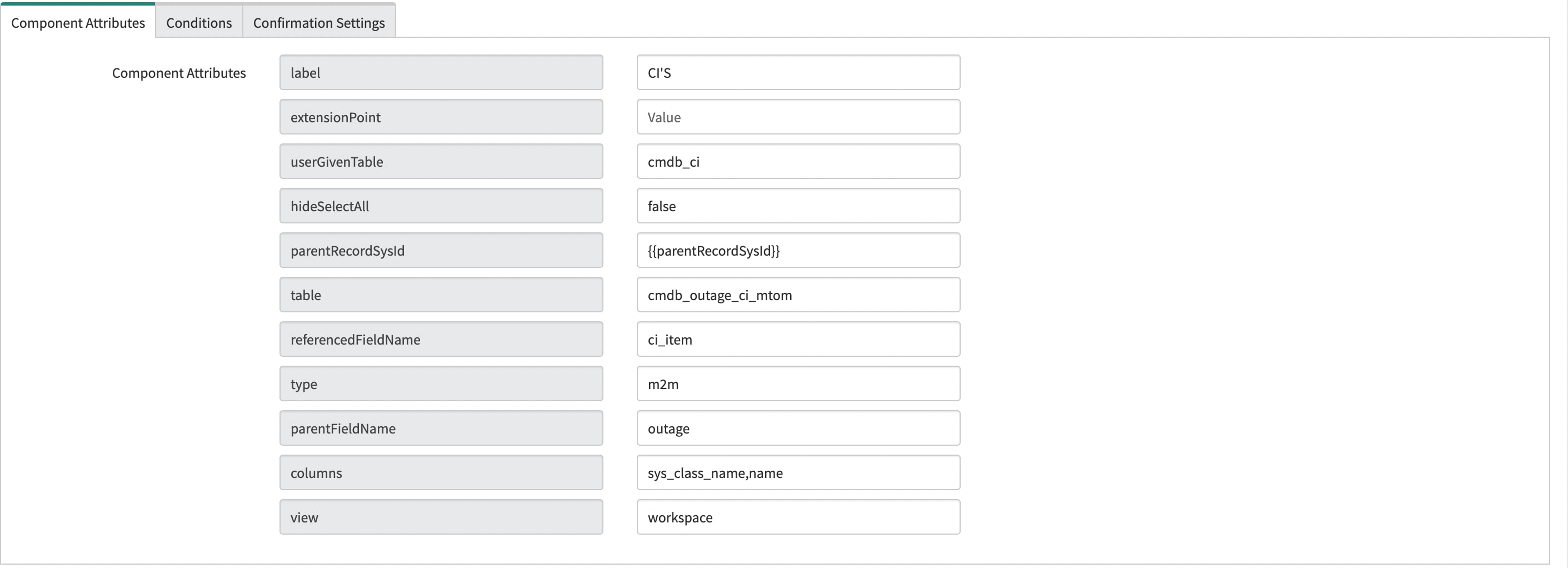The image size is (1568, 568).
Task: Switch to the Conditions tab
Action: click(x=198, y=23)
